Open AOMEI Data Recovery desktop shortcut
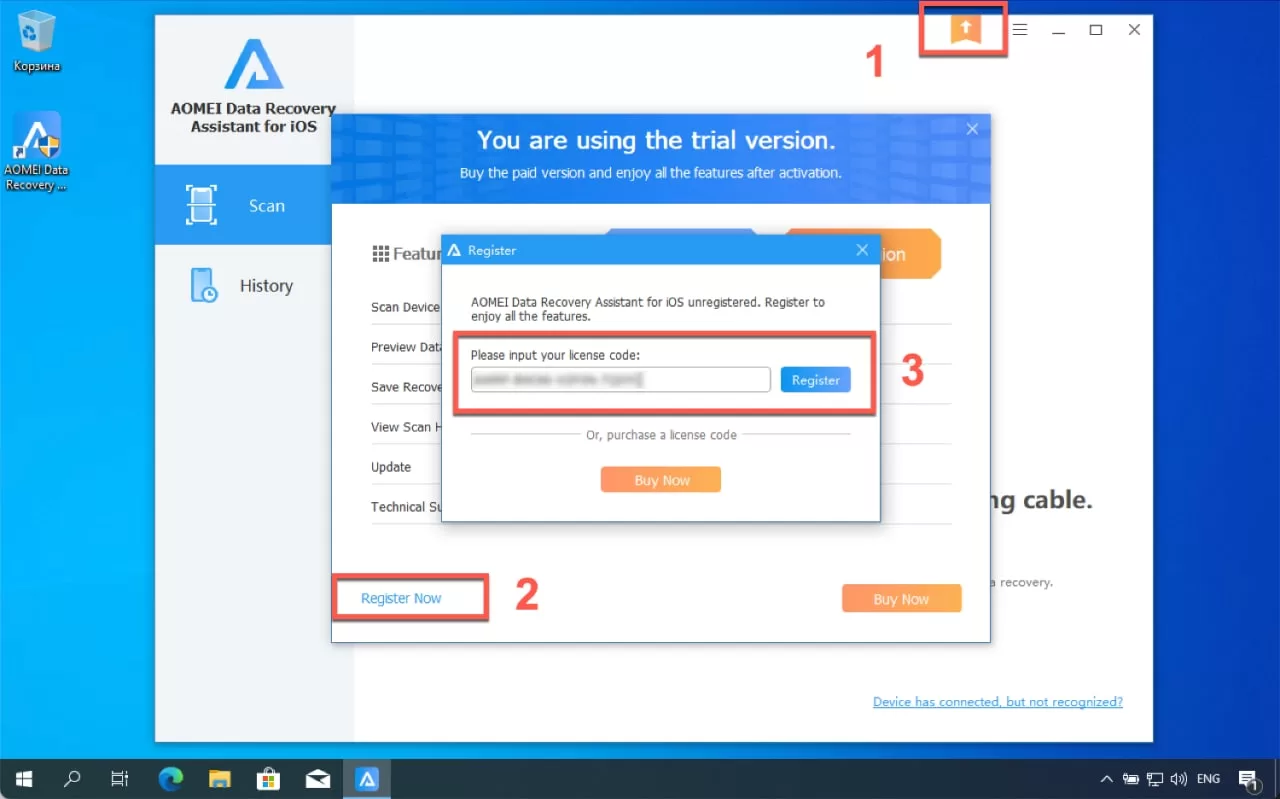1280x799 pixels. (37, 151)
